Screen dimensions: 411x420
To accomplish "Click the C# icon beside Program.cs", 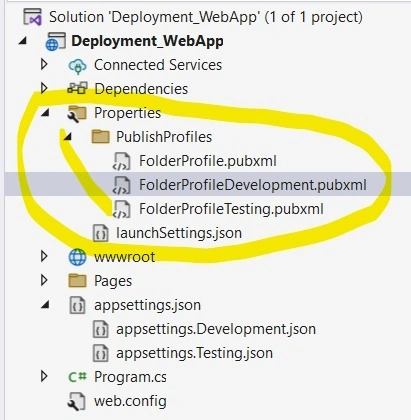I will [x=77, y=377].
